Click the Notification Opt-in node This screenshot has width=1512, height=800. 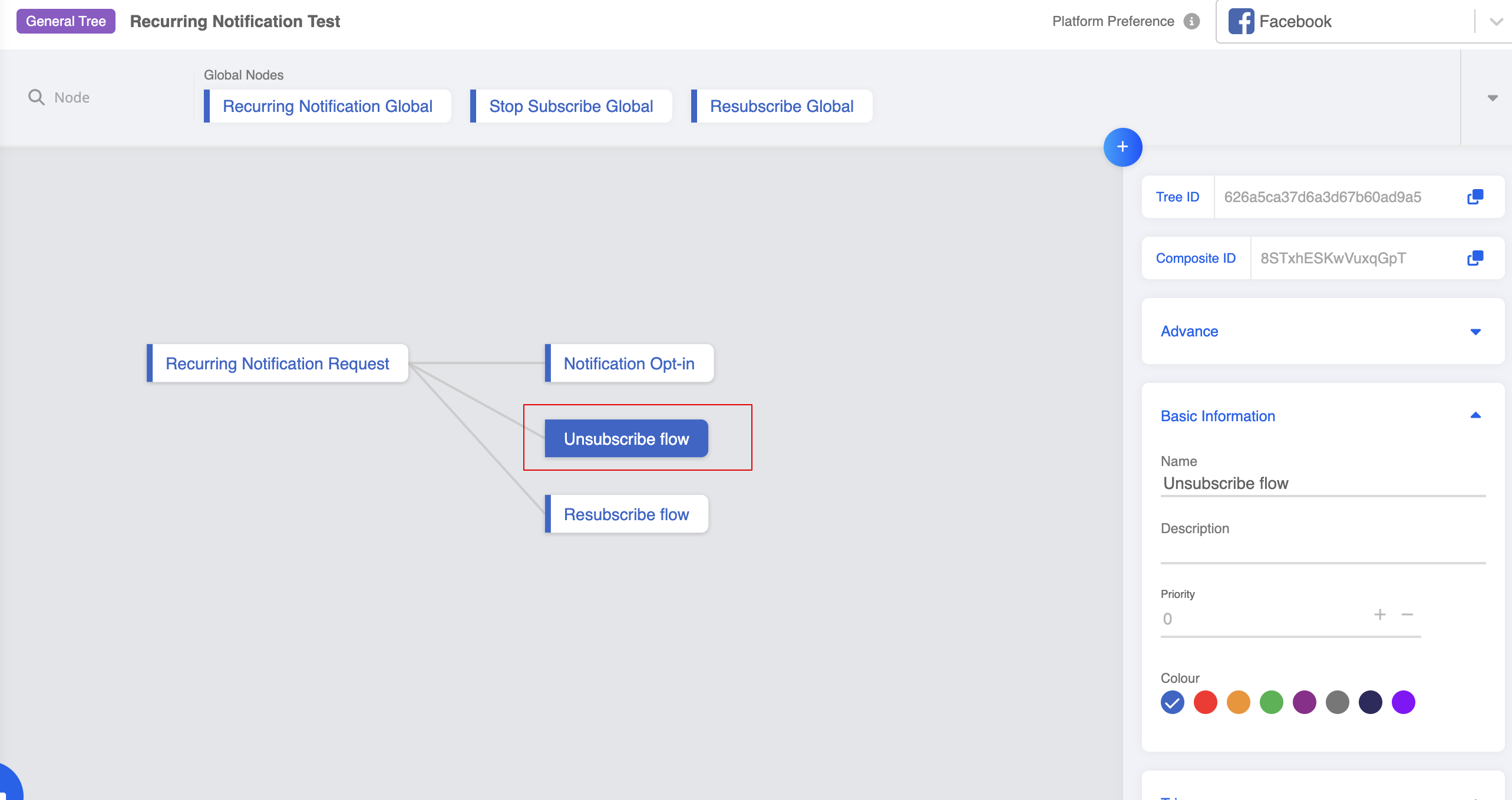[629, 363]
